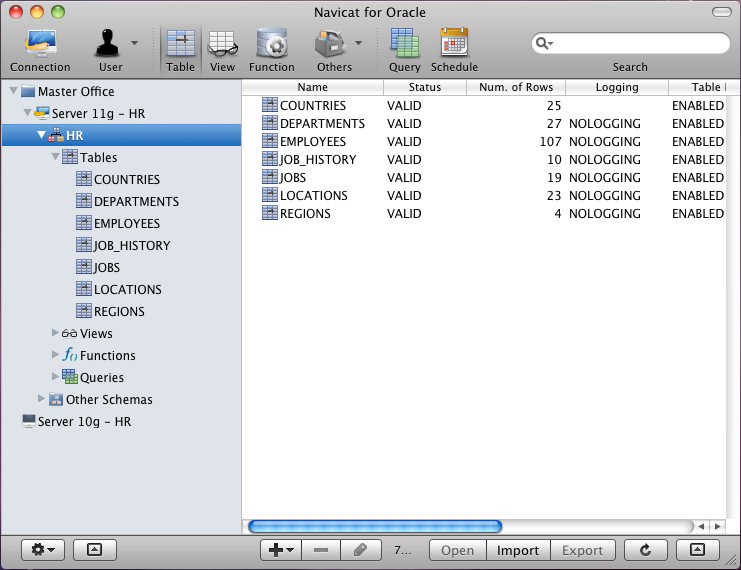Screen dimensions: 741x570
Task: Sort by the Logging column header
Action: click(617, 87)
